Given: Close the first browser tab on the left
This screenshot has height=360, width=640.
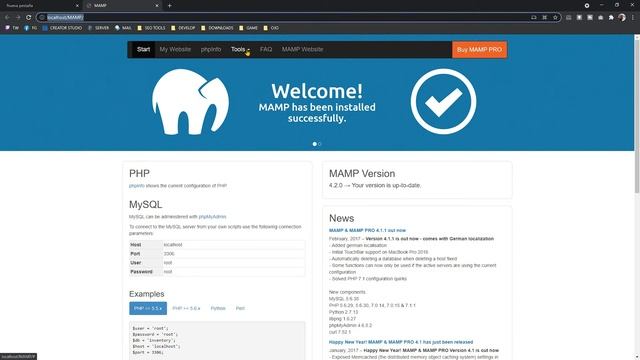Looking at the screenshot, I should (x=78, y=6).
